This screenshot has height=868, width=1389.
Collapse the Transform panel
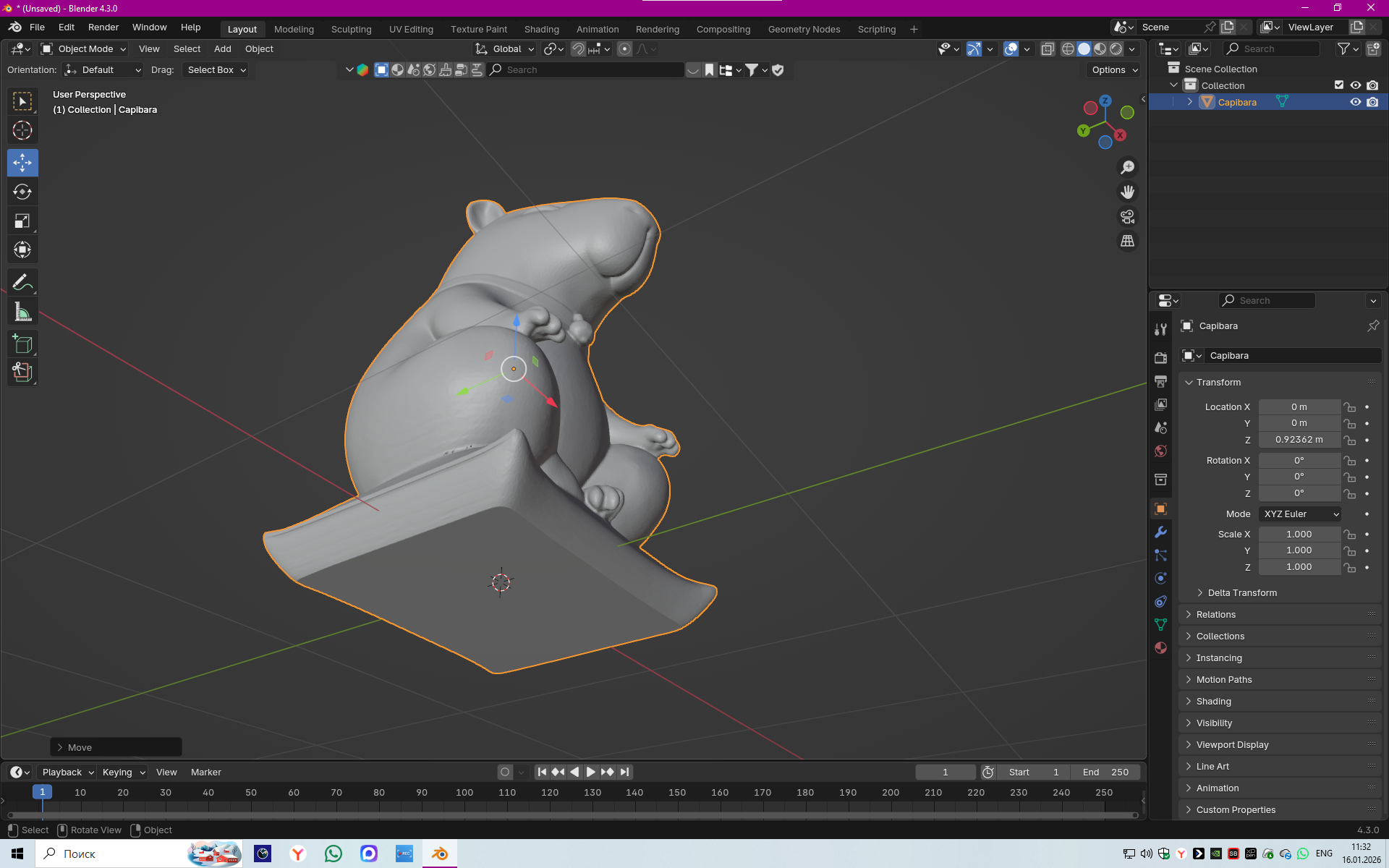1218,383
